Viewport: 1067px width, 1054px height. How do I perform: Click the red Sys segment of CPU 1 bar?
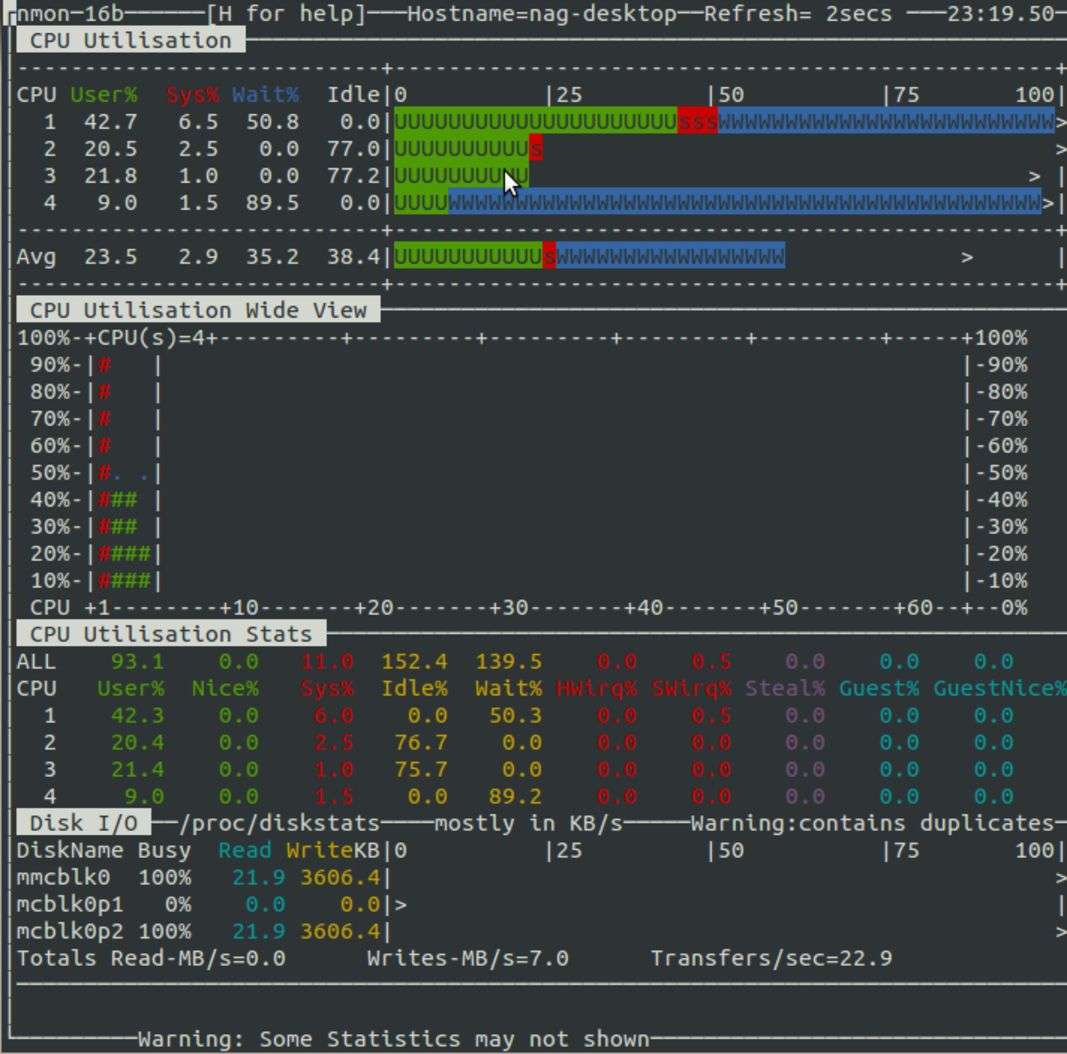[697, 122]
